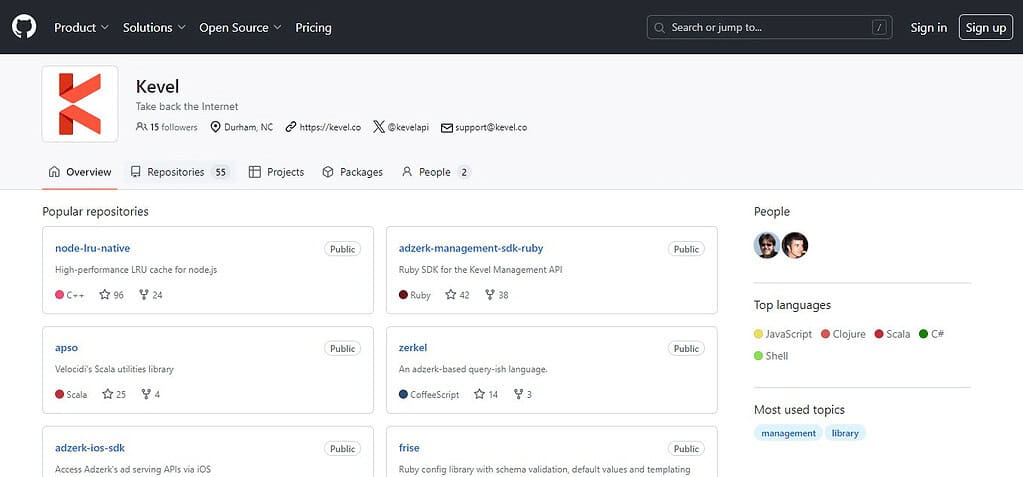Switch to the People tab
Screen dimensions: 1023x477
click(x=435, y=172)
